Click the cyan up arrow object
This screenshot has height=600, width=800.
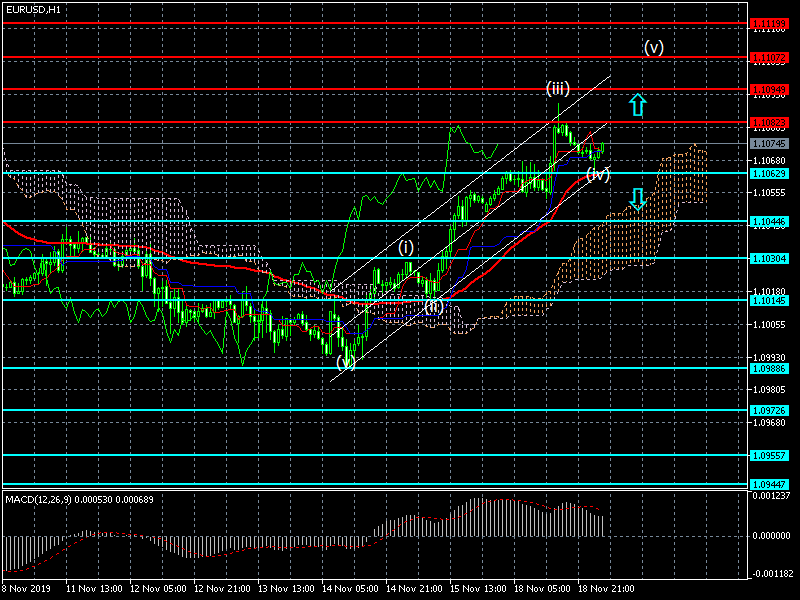tap(637, 105)
